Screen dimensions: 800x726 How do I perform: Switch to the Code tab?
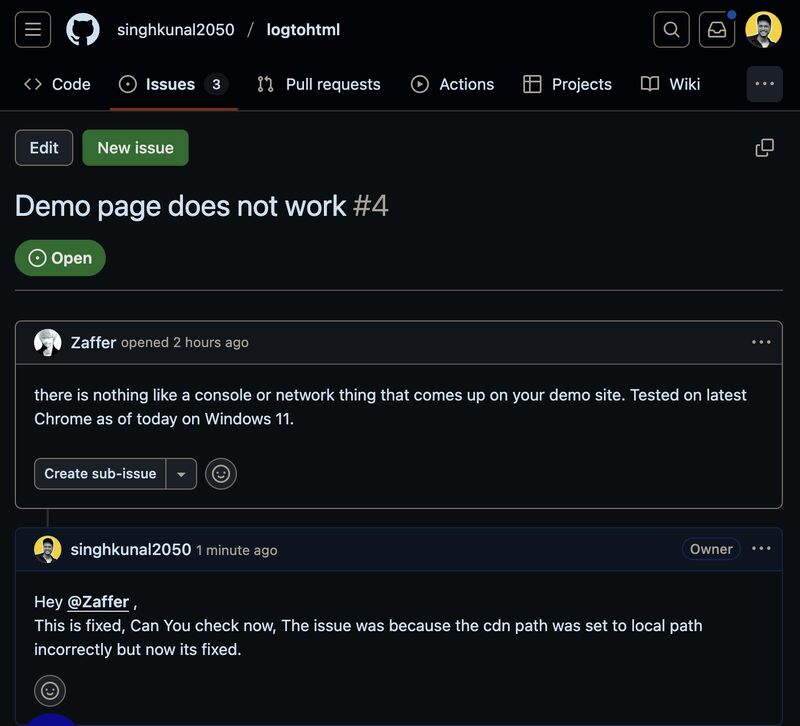click(57, 84)
